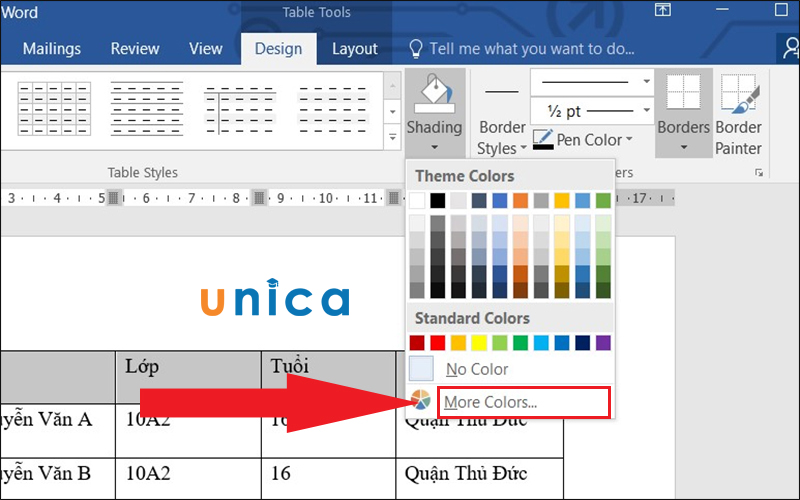This screenshot has width=800, height=500.
Task: Select the table style with shaded bands and first-column line
Action: click(240, 109)
